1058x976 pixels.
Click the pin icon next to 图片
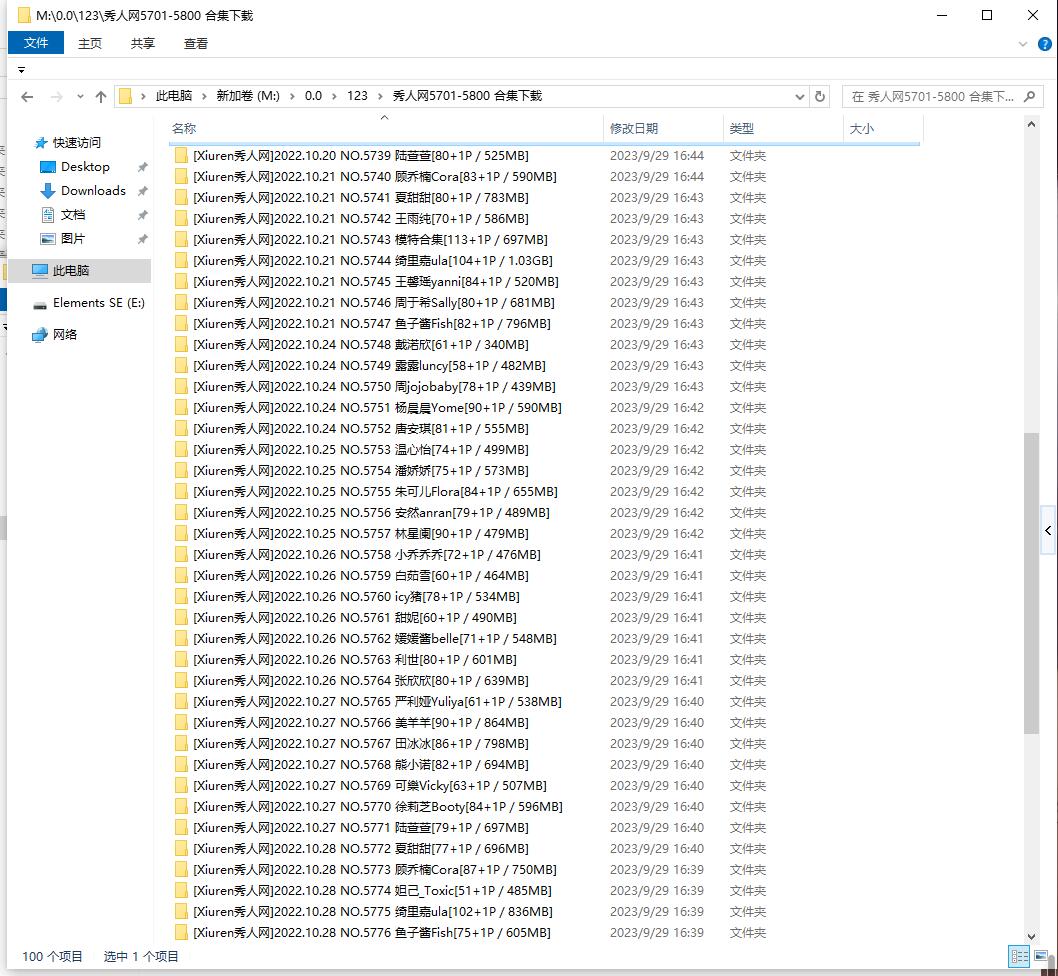pyautogui.click(x=142, y=239)
